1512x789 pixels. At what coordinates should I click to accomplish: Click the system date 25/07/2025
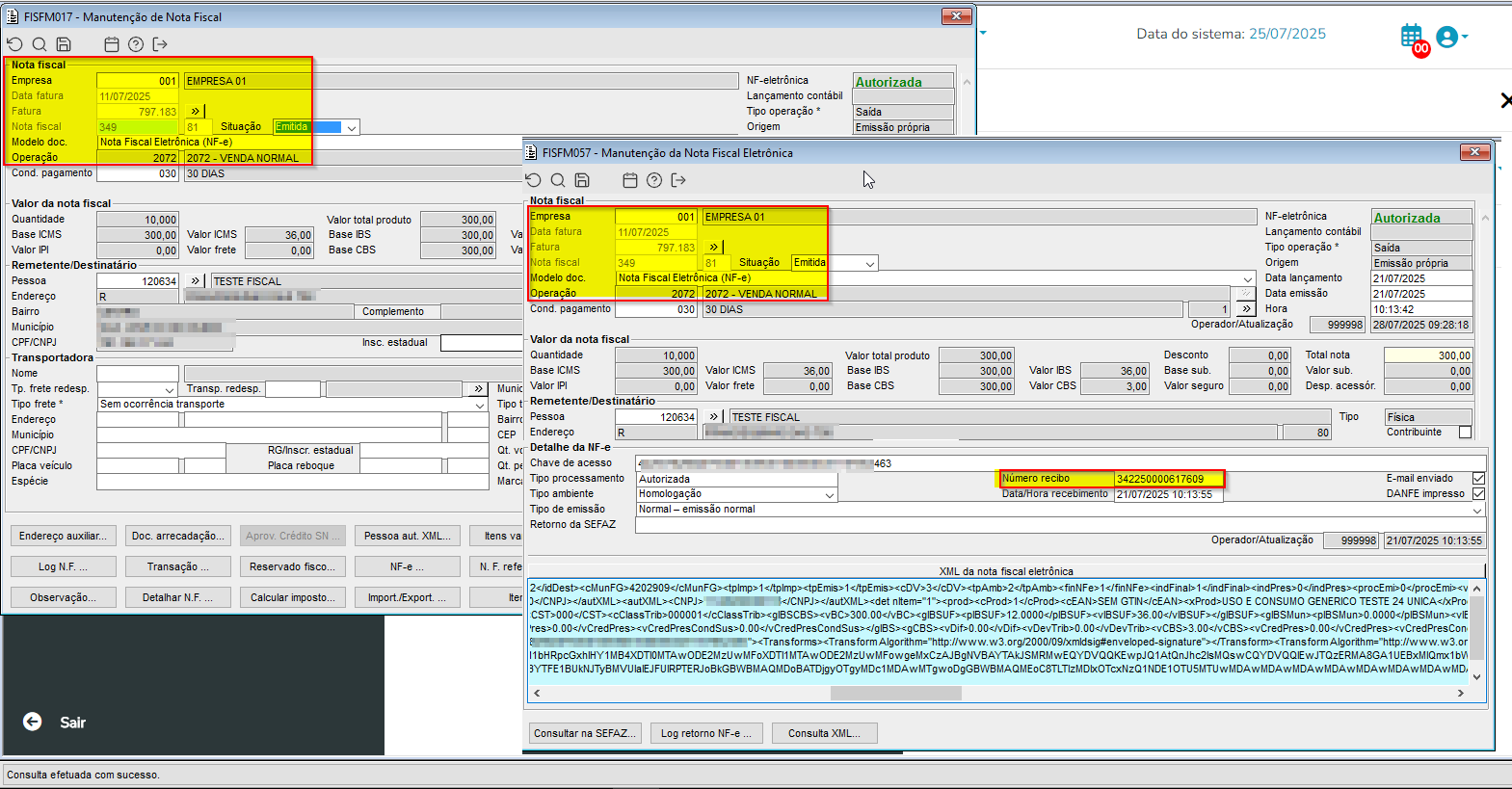pos(1287,34)
